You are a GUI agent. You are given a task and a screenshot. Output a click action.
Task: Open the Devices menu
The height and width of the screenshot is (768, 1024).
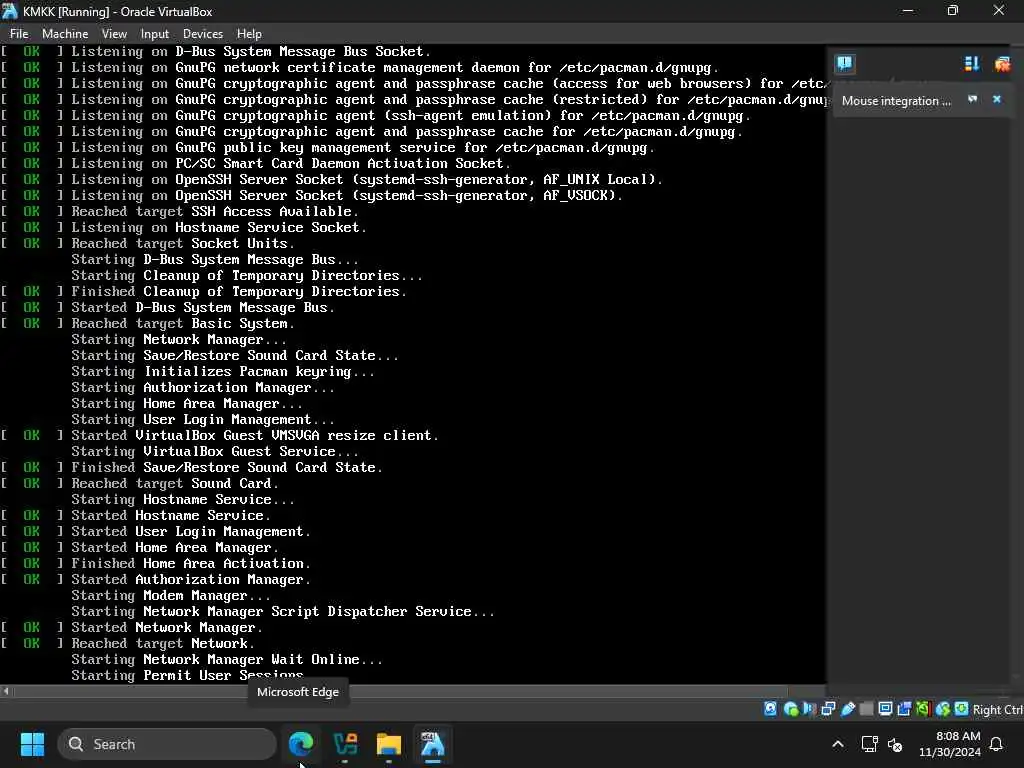click(x=202, y=33)
